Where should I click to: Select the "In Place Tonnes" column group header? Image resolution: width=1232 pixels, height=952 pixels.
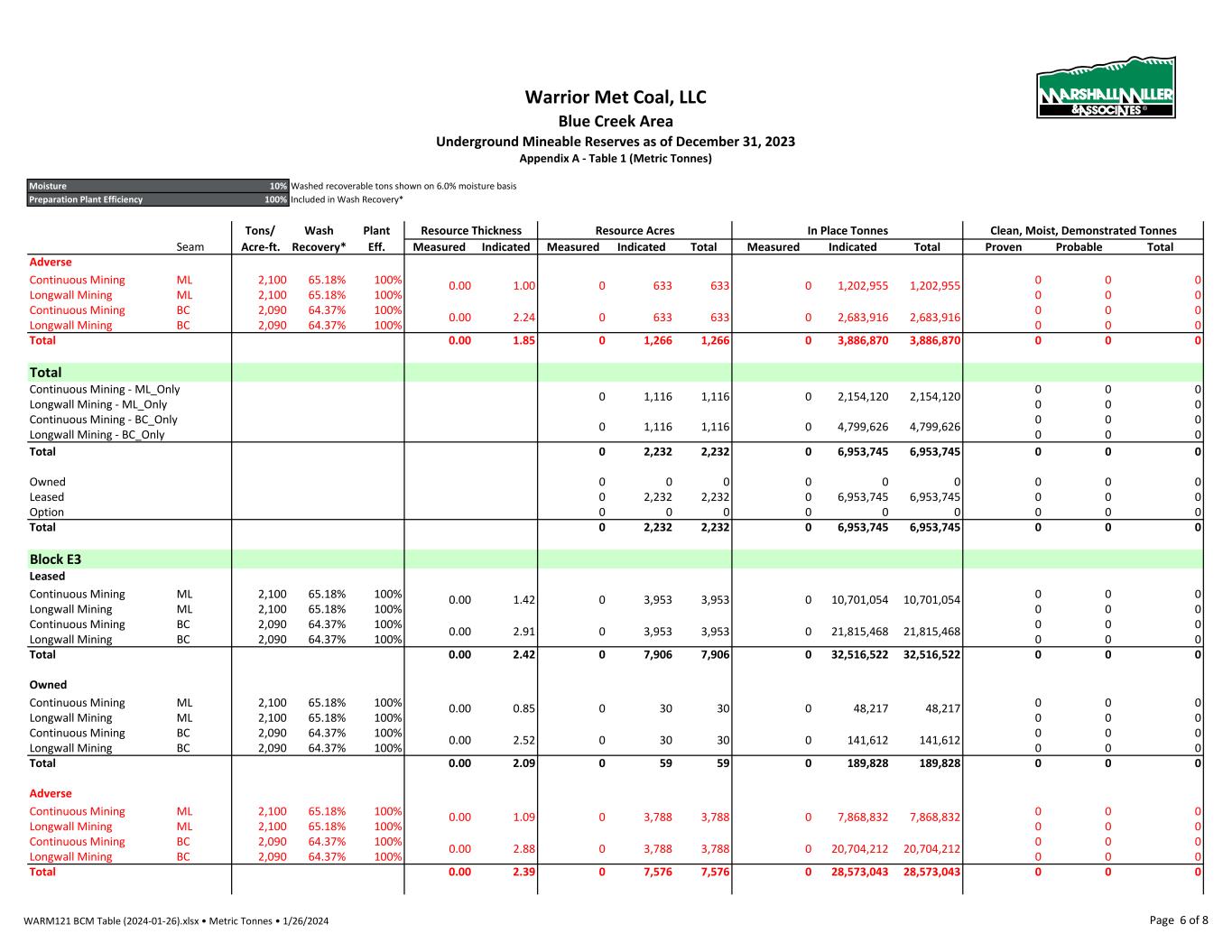[848, 231]
